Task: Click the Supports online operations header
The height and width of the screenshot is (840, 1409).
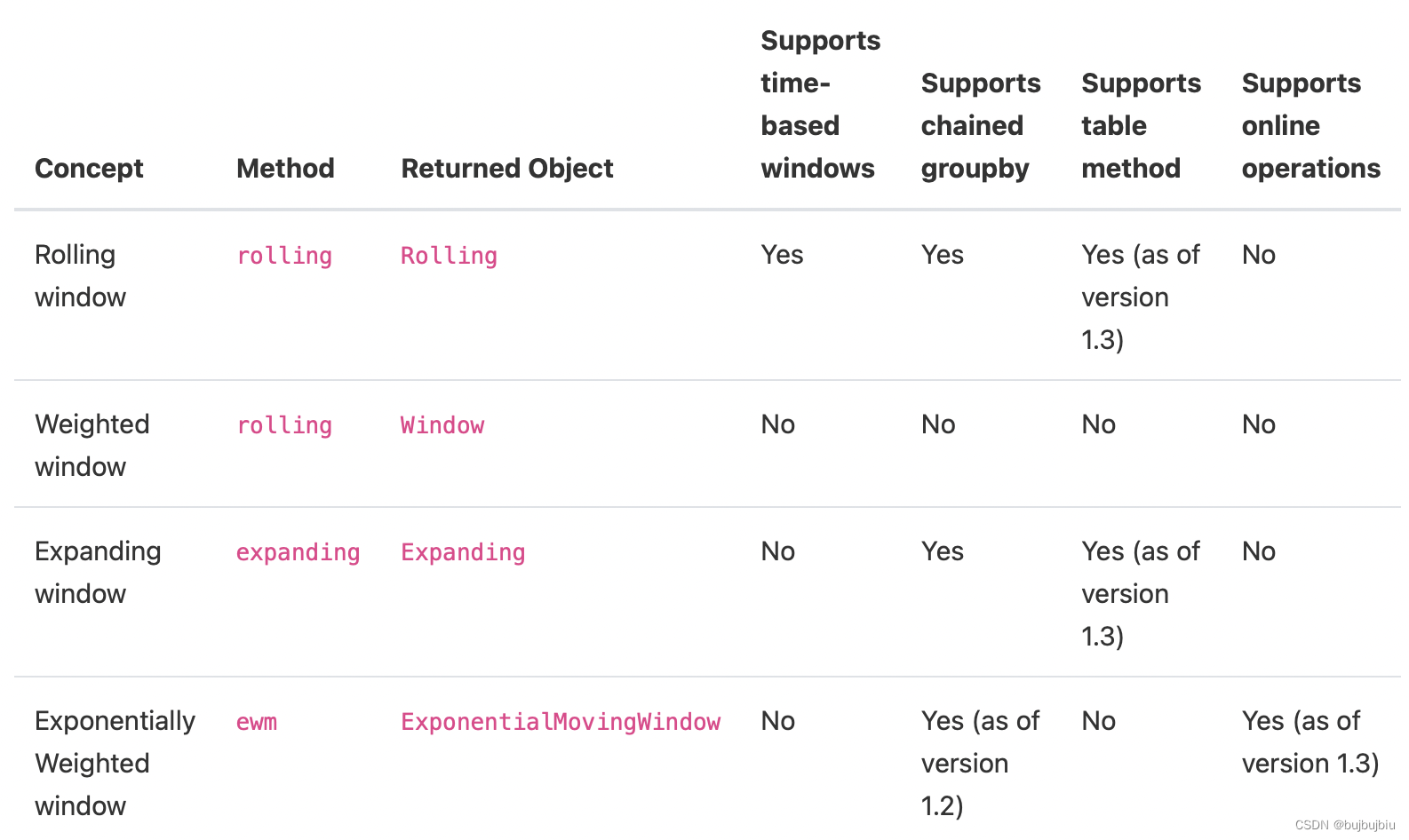Action: pyautogui.click(x=1309, y=125)
